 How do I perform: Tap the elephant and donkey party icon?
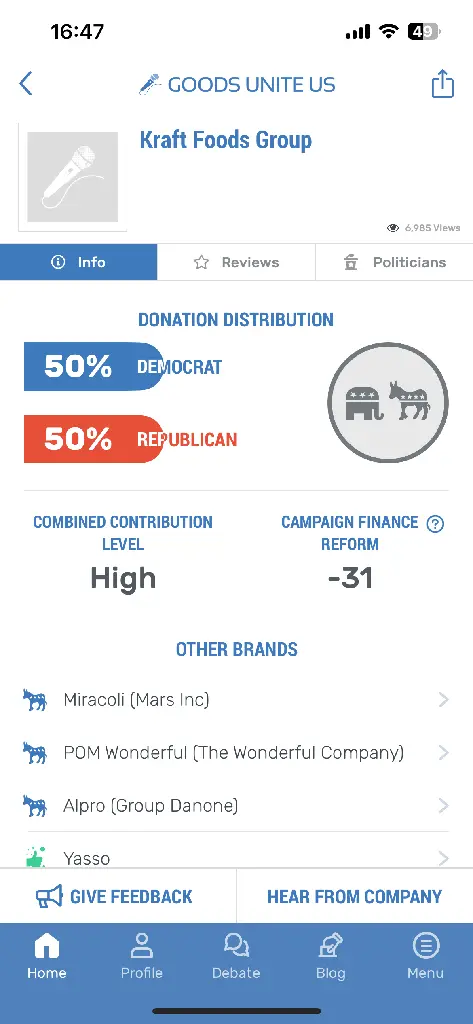[x=387, y=402]
